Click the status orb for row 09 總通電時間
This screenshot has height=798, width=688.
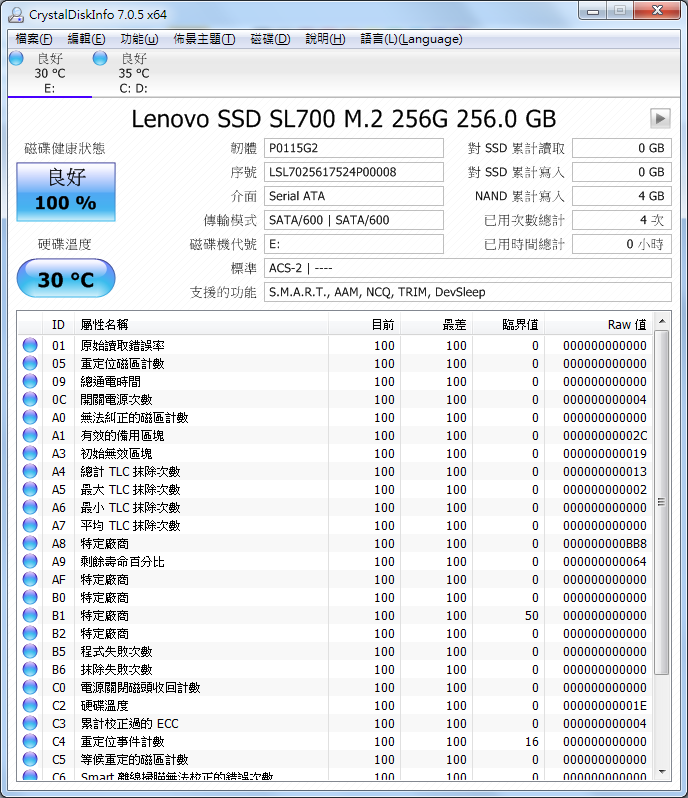click(30, 381)
